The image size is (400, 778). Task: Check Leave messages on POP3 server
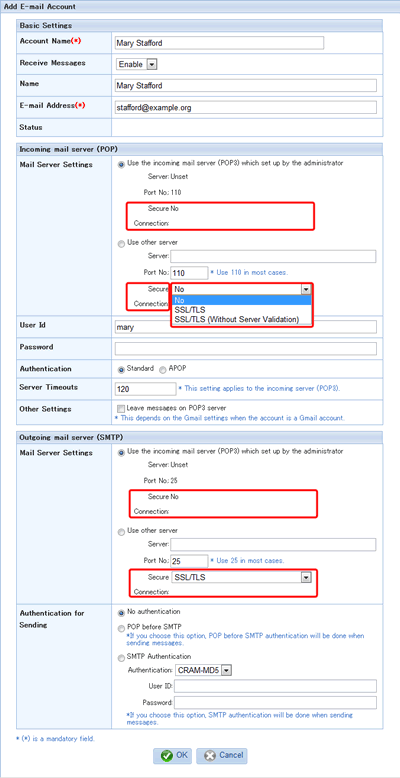click(x=120, y=408)
